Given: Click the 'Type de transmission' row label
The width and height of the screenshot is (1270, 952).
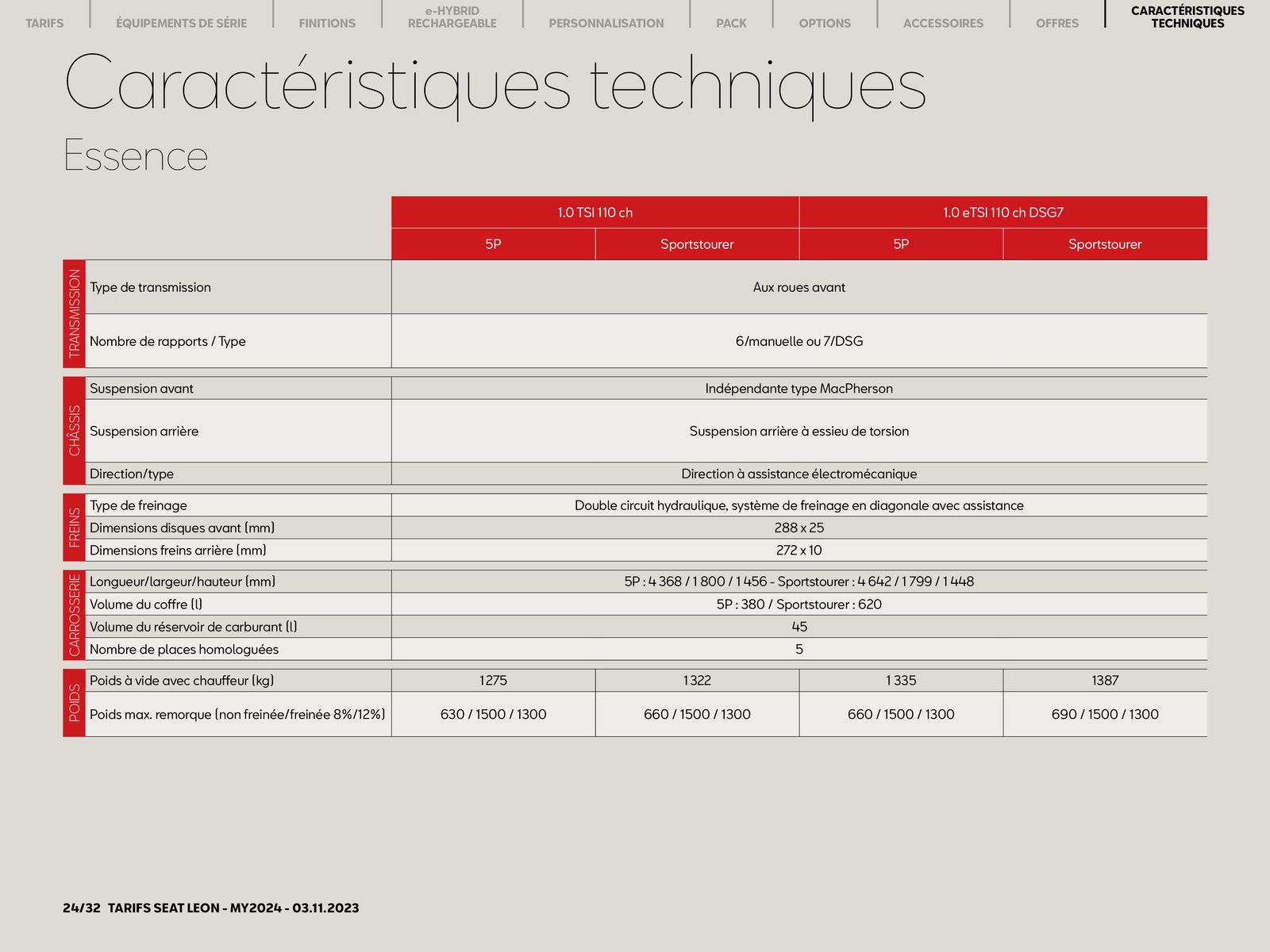Looking at the screenshot, I should tap(150, 286).
